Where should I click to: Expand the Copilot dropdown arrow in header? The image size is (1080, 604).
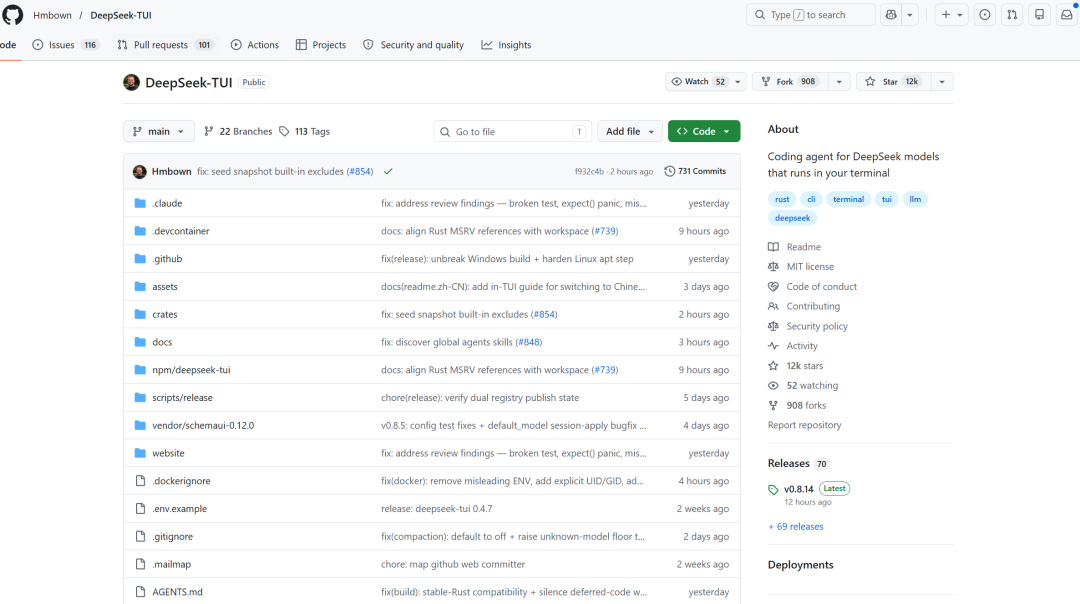(910, 14)
